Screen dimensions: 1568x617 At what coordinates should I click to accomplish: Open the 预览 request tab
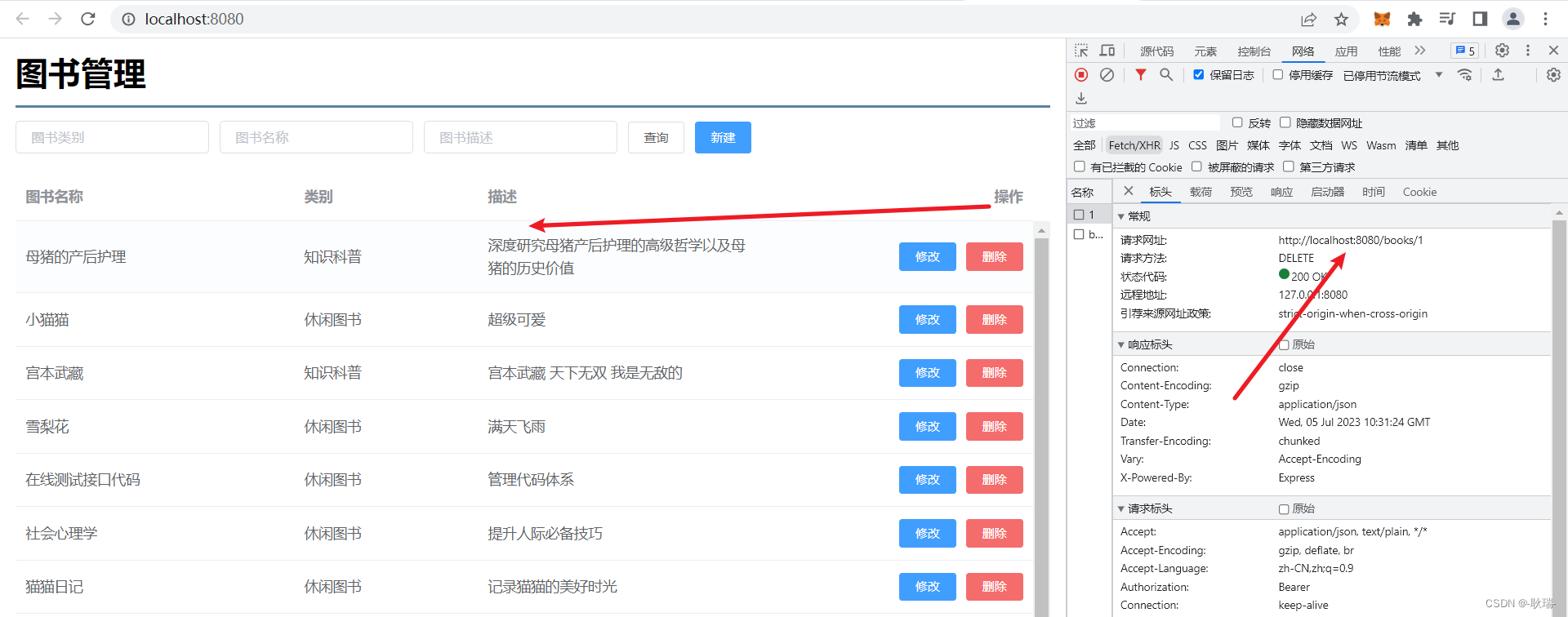pyautogui.click(x=1241, y=192)
